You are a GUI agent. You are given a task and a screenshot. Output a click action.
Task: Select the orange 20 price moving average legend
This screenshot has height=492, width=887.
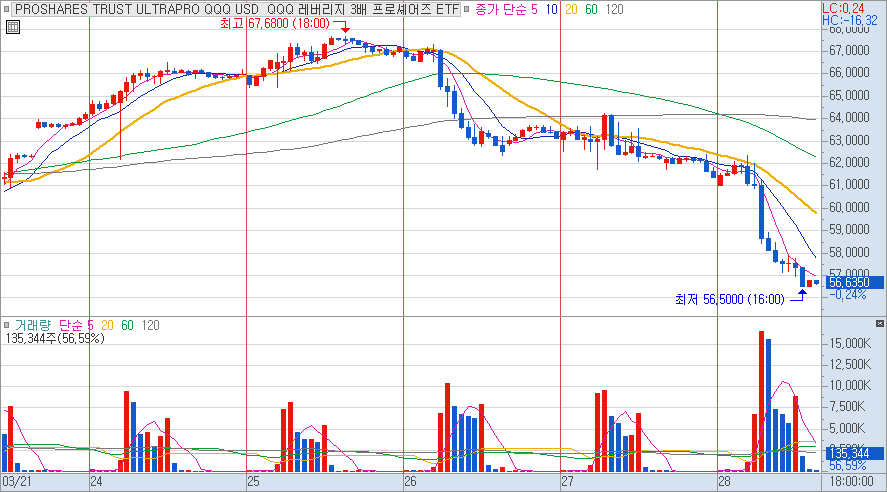571,10
